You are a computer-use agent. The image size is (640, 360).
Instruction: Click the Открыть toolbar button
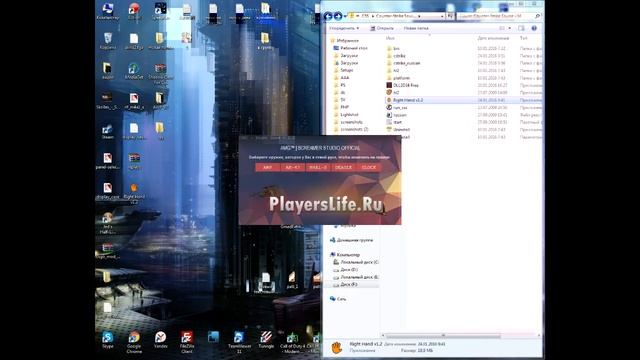[x=382, y=28]
